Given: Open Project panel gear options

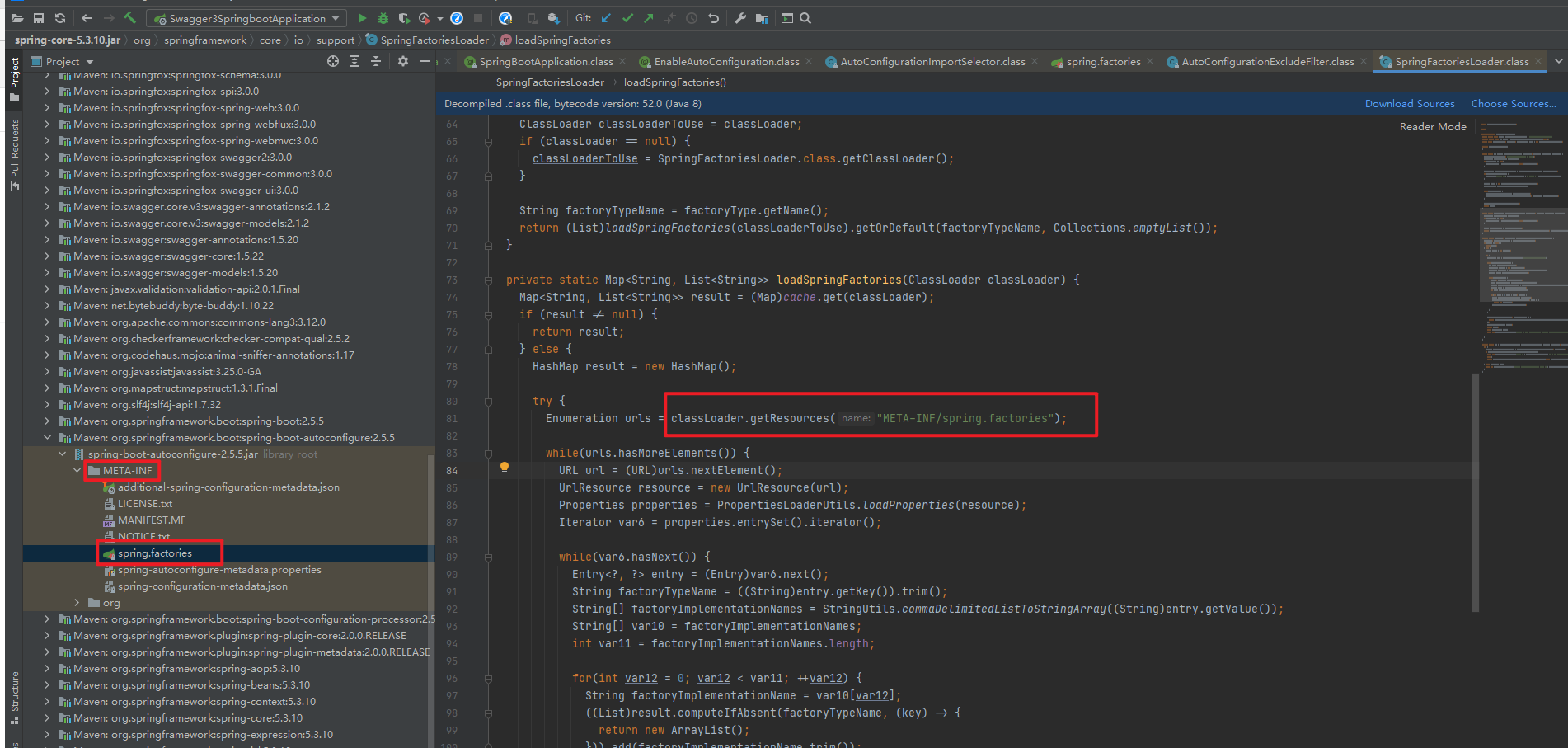Looking at the screenshot, I should click(x=403, y=61).
